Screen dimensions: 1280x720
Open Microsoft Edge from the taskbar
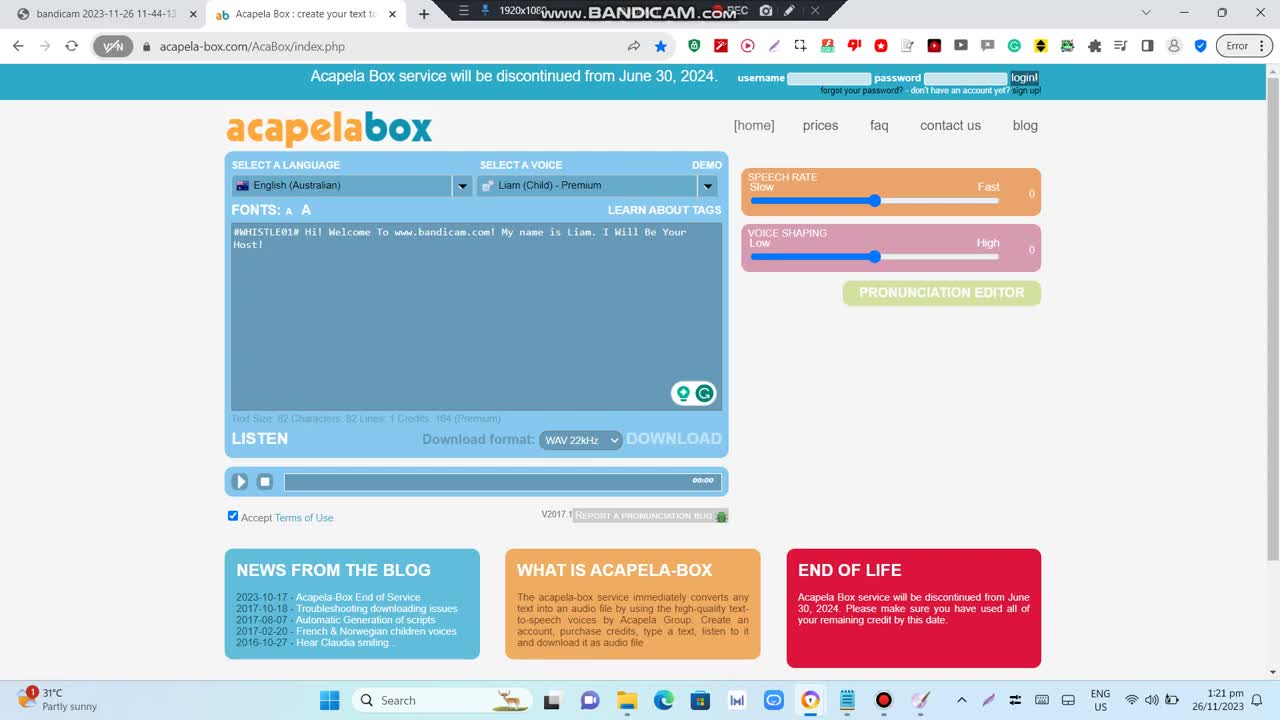(664, 700)
